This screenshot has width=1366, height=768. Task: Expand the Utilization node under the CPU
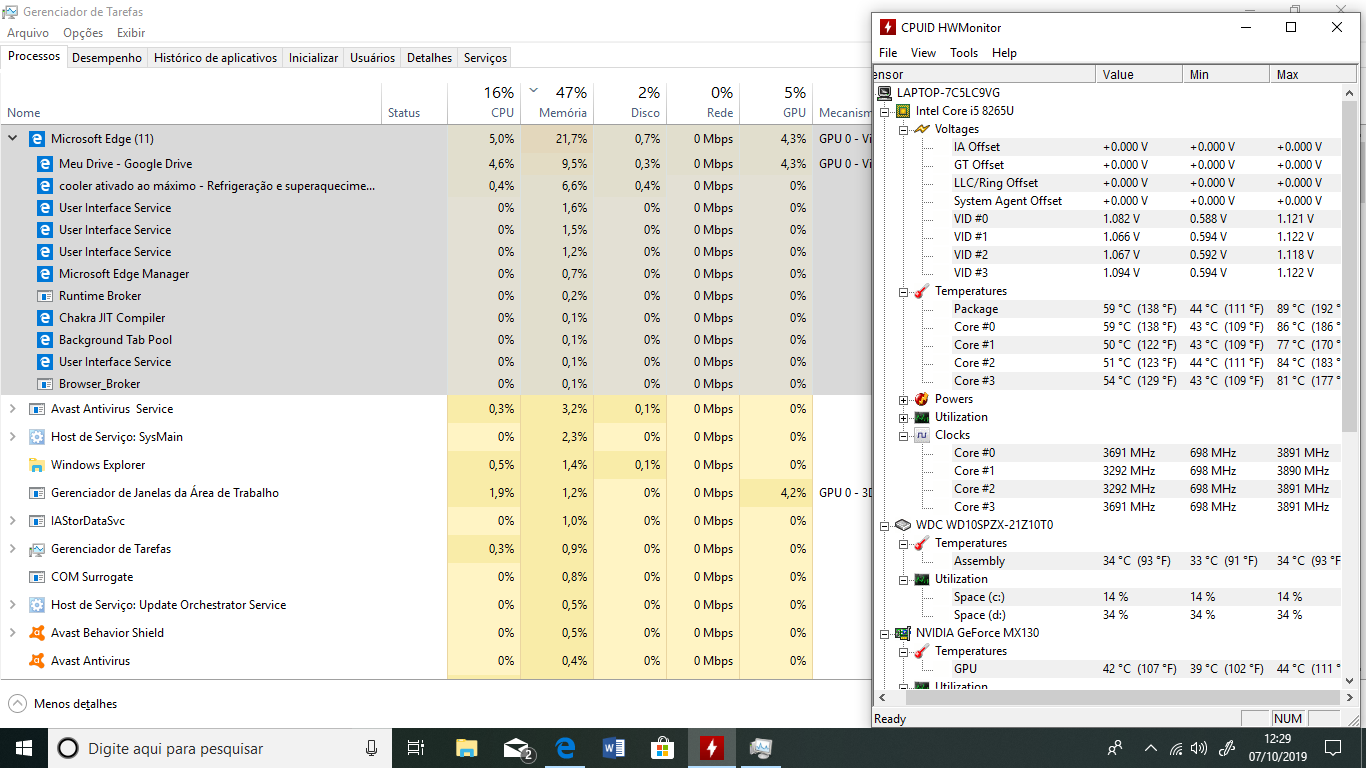coord(904,417)
